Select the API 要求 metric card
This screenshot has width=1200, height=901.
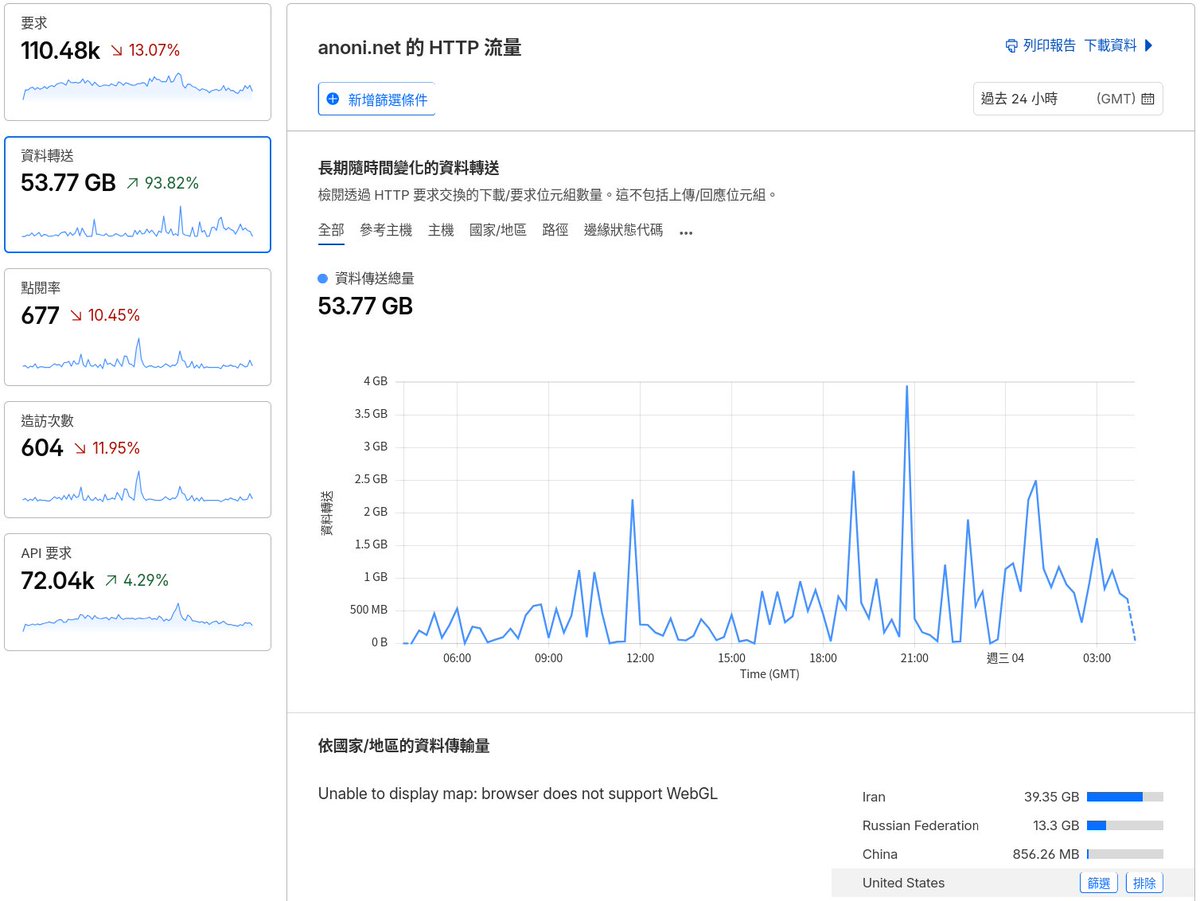tap(138, 592)
